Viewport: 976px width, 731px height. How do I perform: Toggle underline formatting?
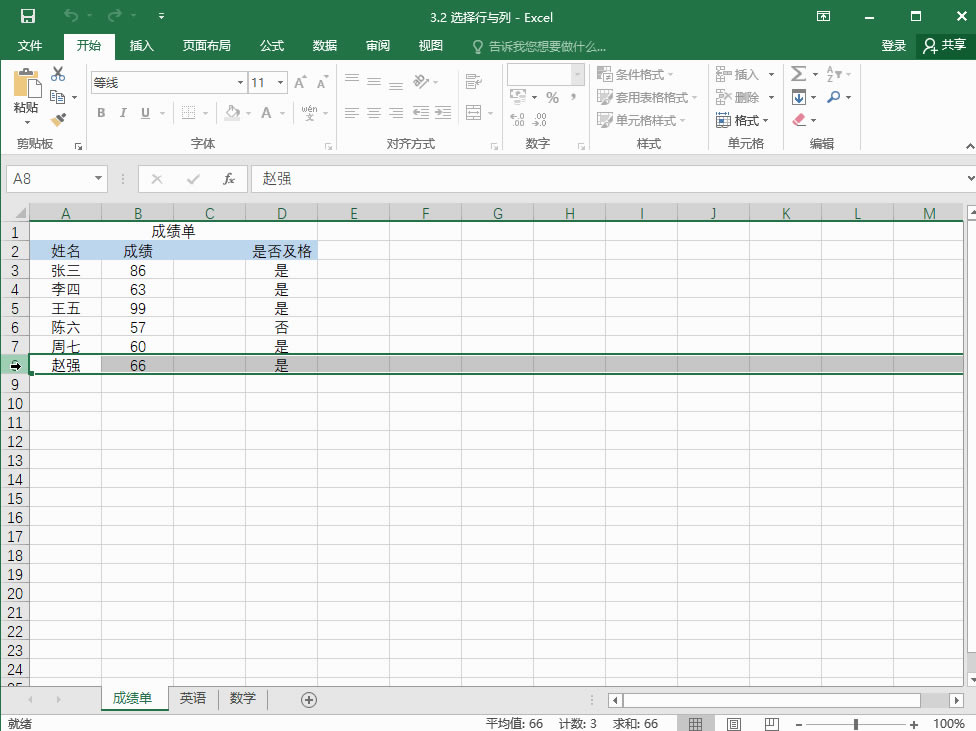click(143, 112)
